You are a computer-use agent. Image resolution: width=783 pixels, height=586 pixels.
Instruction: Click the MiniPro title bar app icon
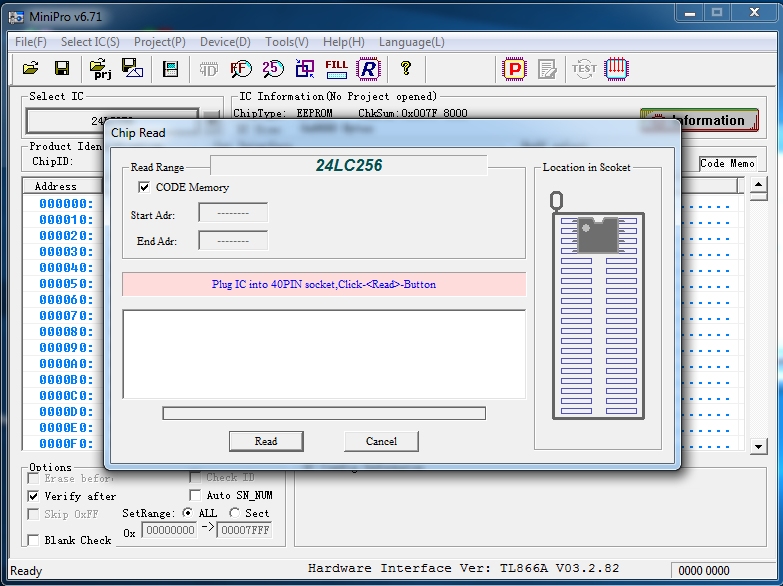(x=15, y=16)
